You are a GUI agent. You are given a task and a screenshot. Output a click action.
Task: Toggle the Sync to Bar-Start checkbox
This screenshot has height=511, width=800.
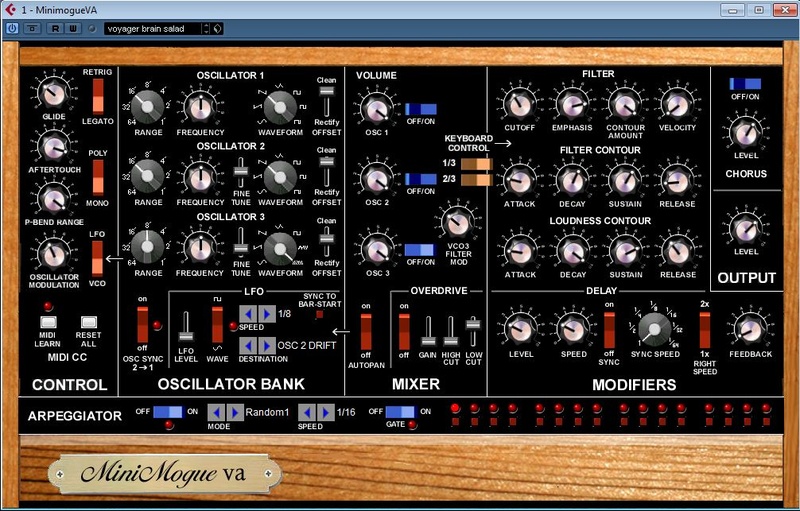pos(319,314)
